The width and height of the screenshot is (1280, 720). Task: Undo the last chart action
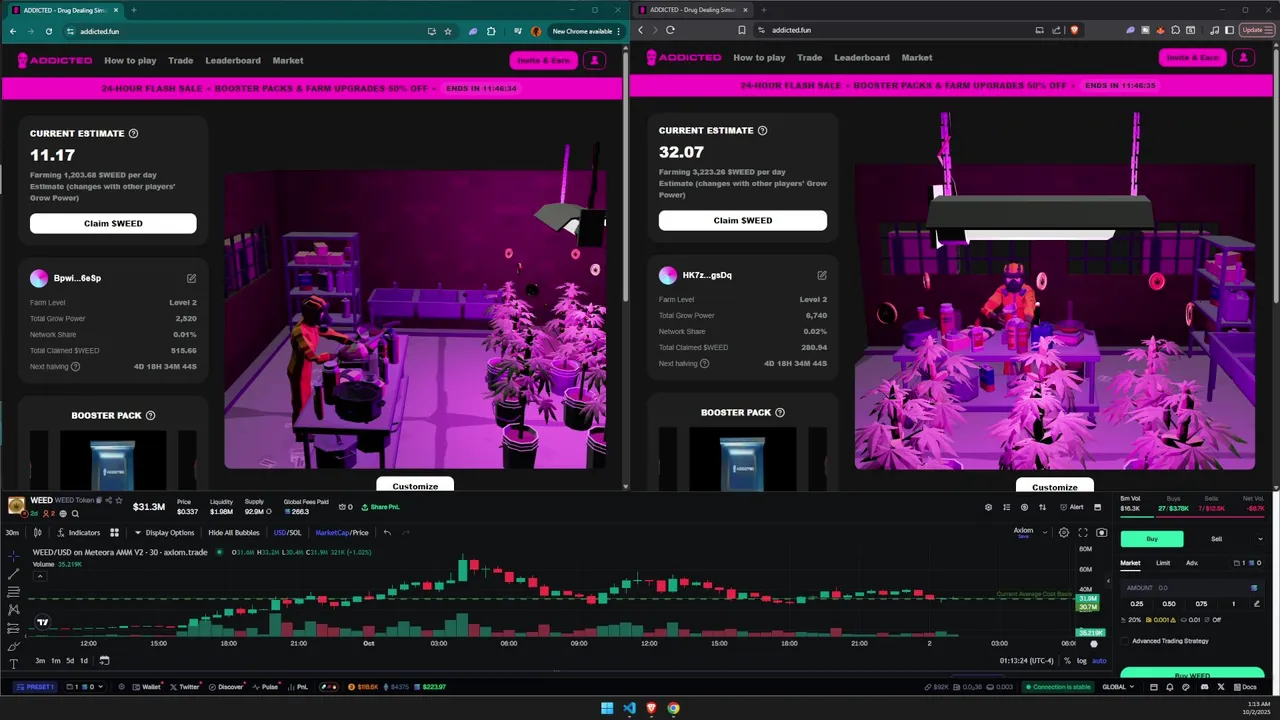click(x=387, y=533)
